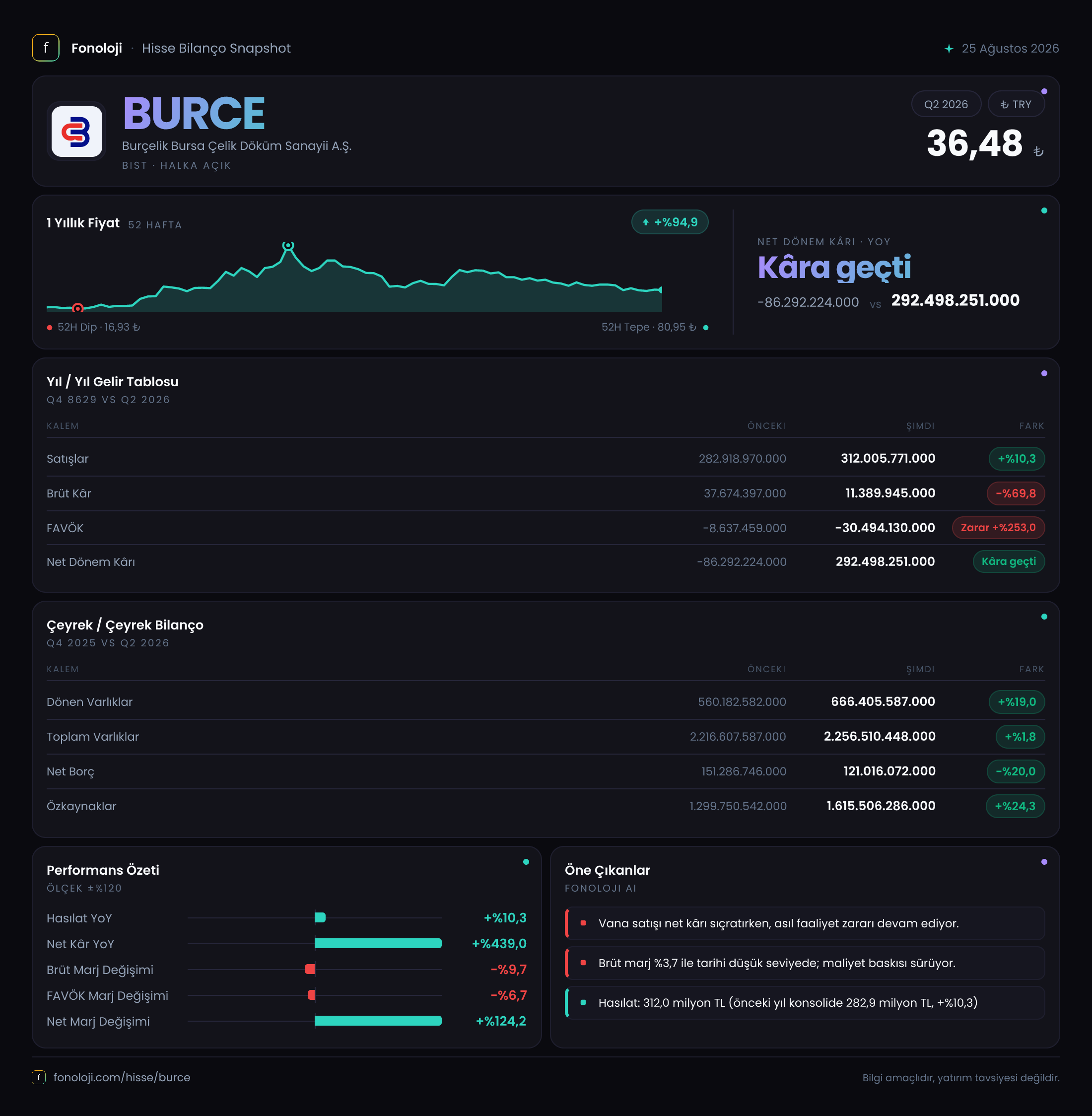The width and height of the screenshot is (1092, 1116).
Task: Click the Net Kâr YoY performance bar
Action: click(378, 943)
